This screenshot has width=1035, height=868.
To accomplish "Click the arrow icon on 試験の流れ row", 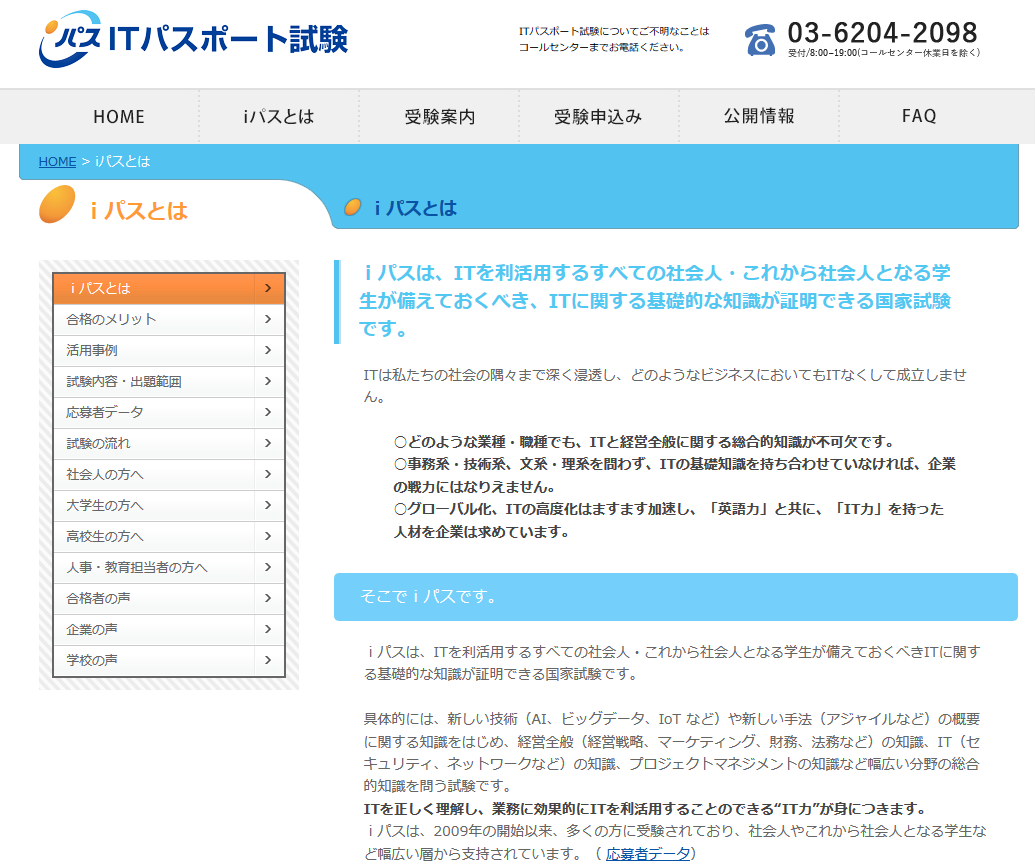I will pos(268,443).
